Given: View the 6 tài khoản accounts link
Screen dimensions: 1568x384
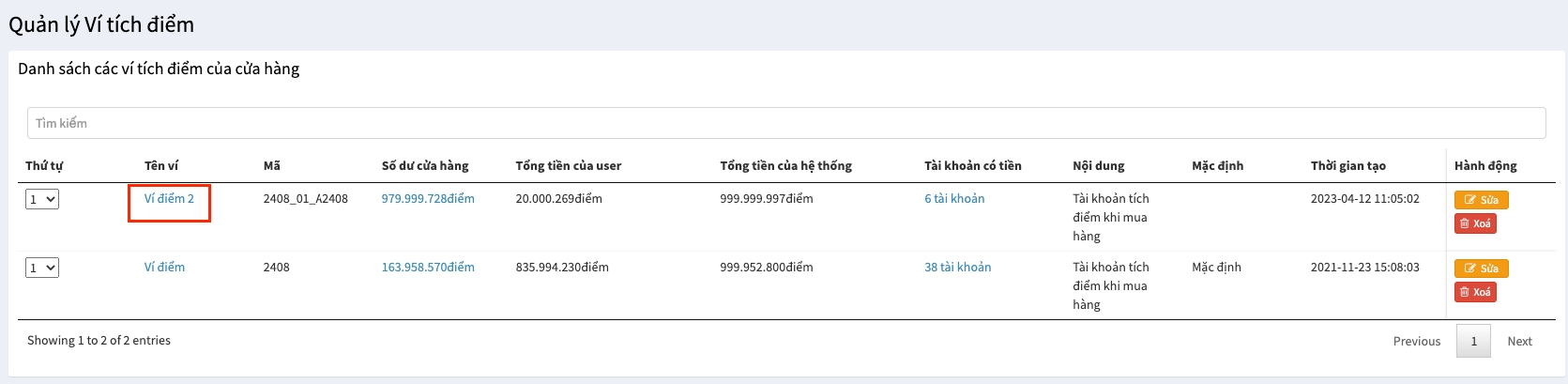Looking at the screenshot, I should [954, 199].
